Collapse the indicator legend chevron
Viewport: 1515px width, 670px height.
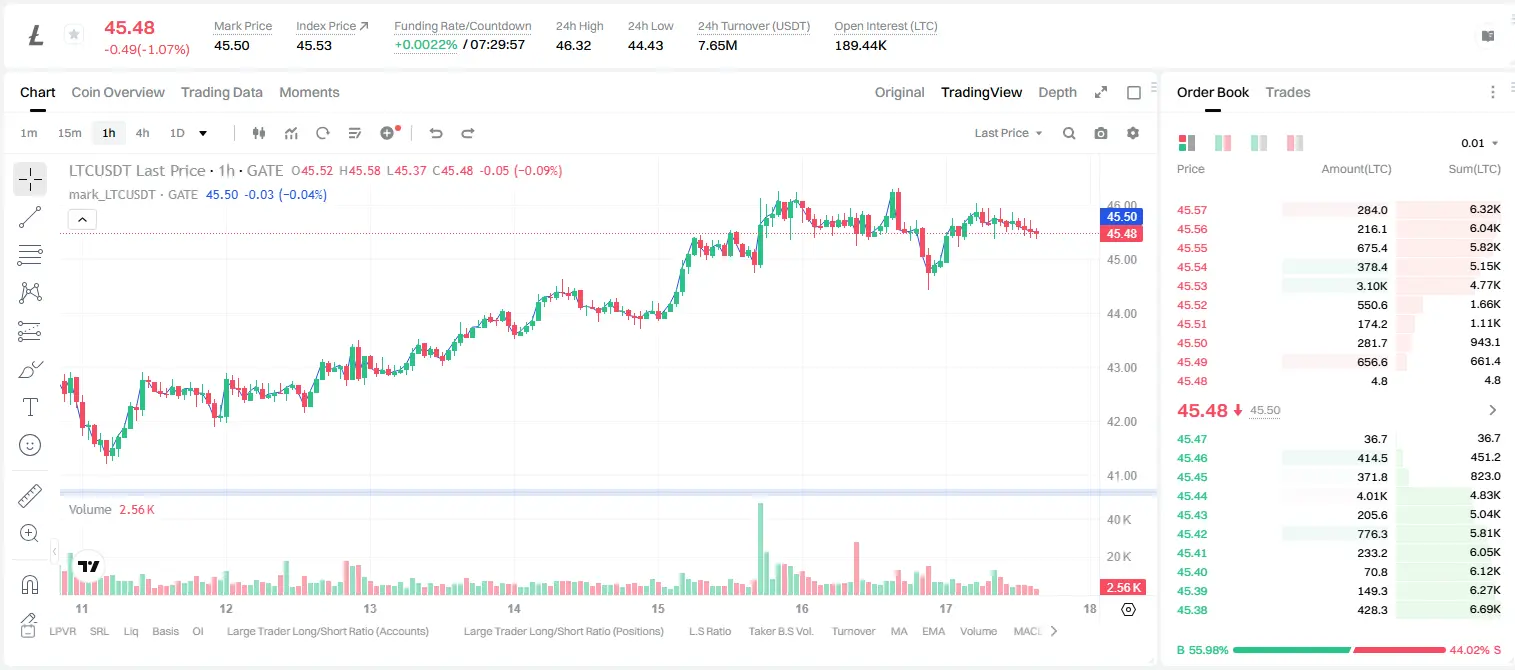[x=82, y=219]
